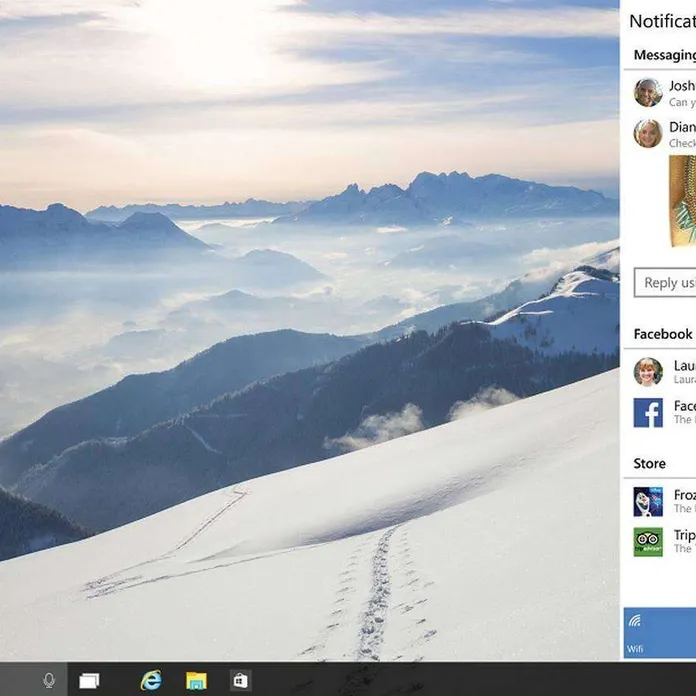Click Josh's profile picture in Messaging
The height and width of the screenshot is (696, 696).
(648, 93)
